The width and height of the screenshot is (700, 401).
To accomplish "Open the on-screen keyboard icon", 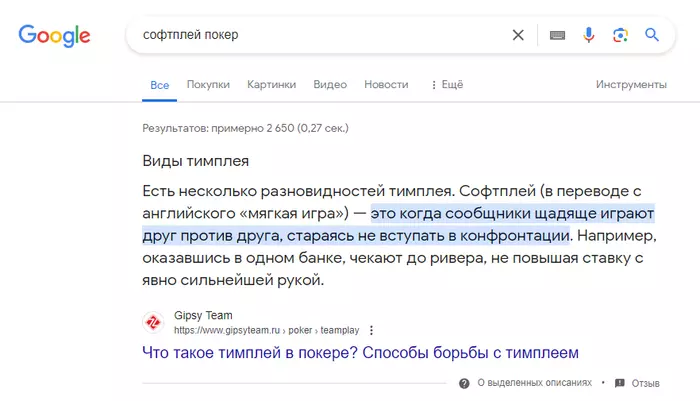I will (557, 35).
